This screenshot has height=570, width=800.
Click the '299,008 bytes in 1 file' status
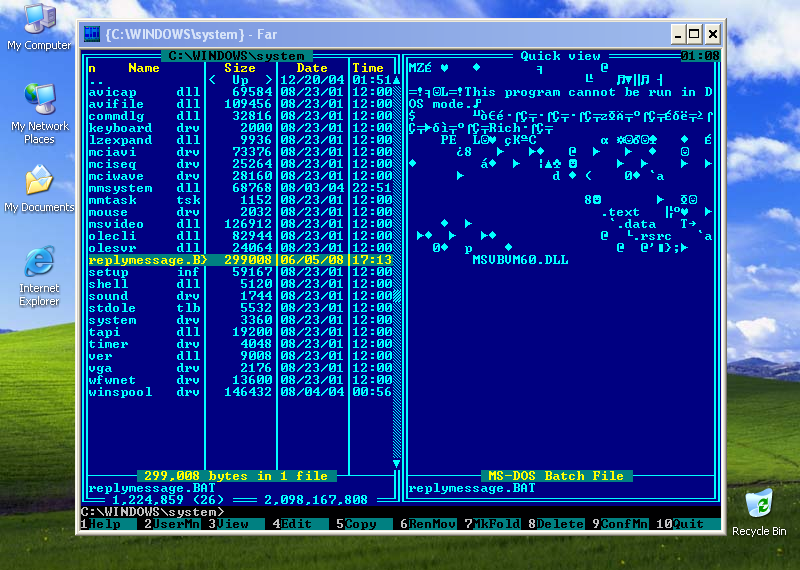236,476
